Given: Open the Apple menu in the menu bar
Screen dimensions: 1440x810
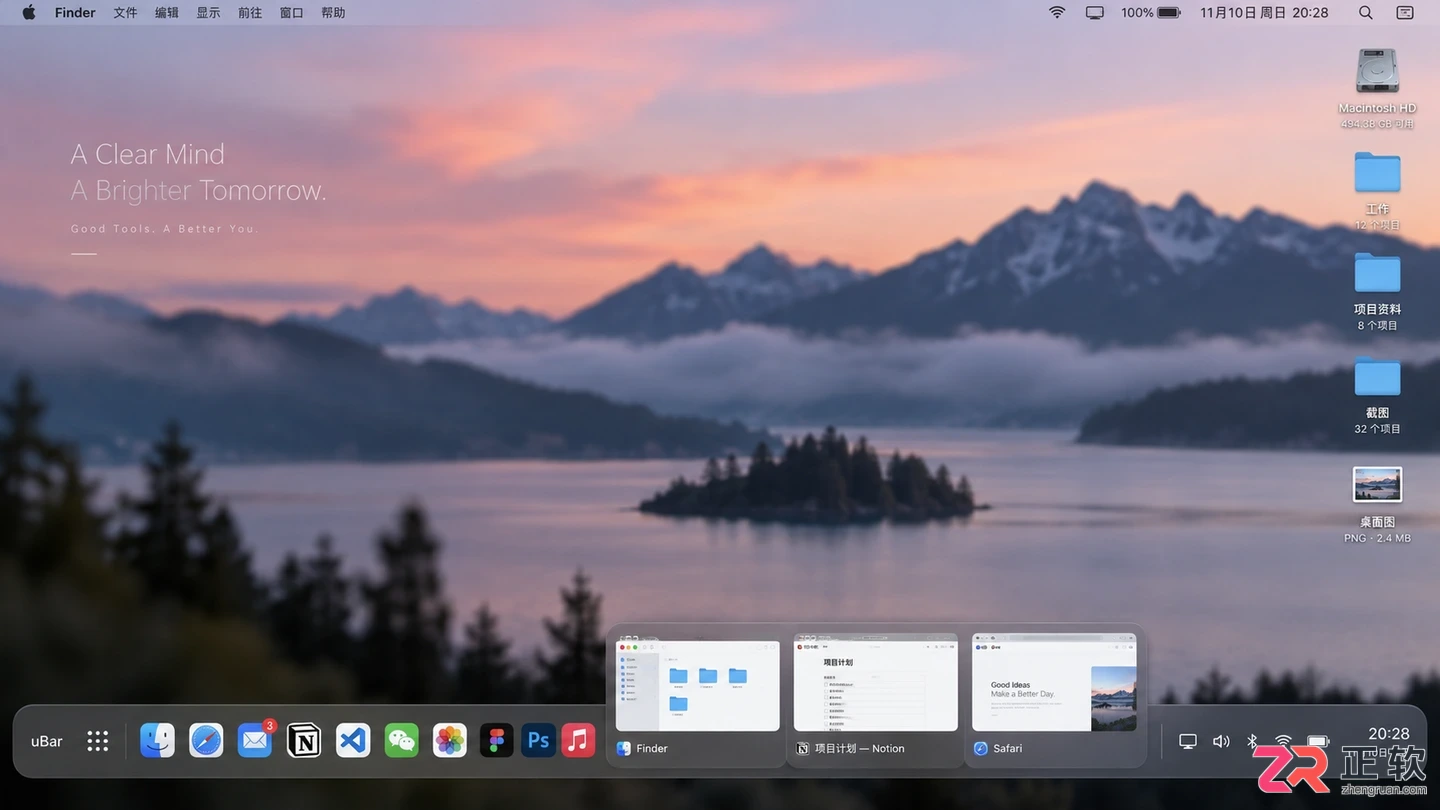Looking at the screenshot, I should pos(29,12).
